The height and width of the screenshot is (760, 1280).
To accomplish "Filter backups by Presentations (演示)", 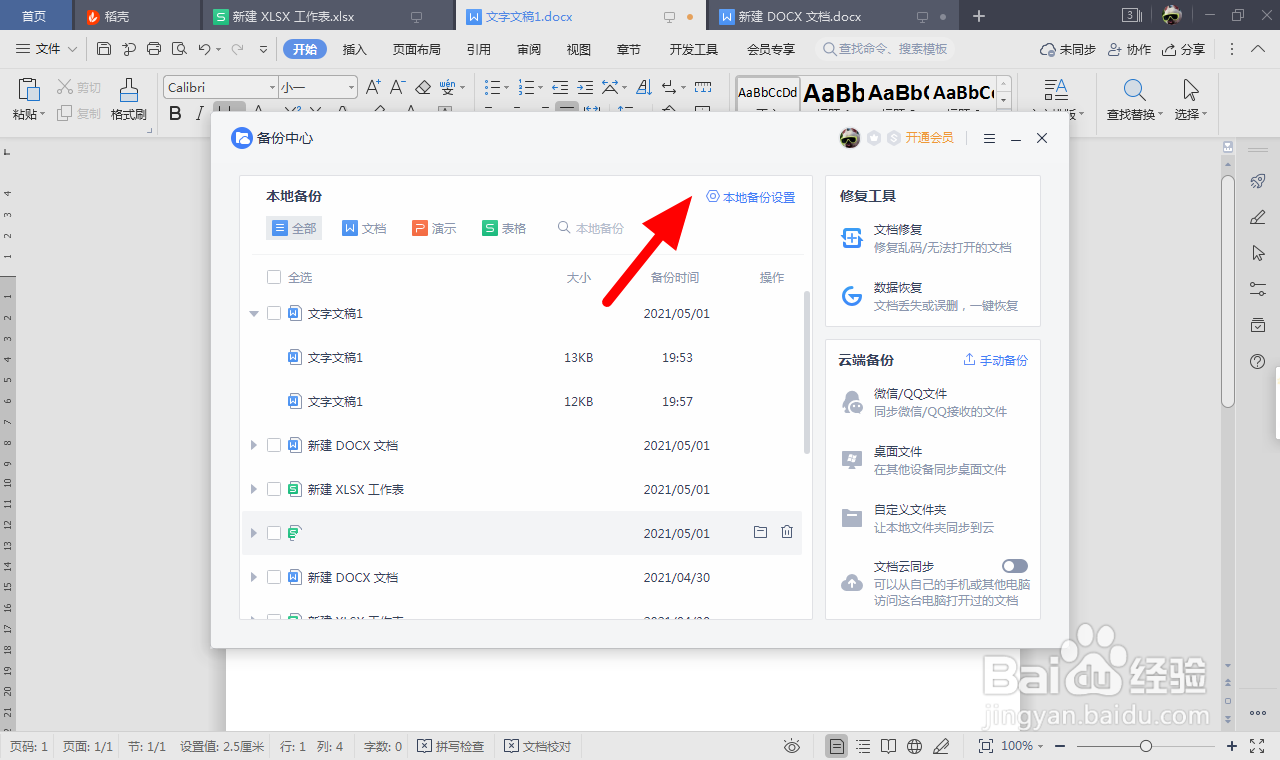I will pyautogui.click(x=434, y=228).
